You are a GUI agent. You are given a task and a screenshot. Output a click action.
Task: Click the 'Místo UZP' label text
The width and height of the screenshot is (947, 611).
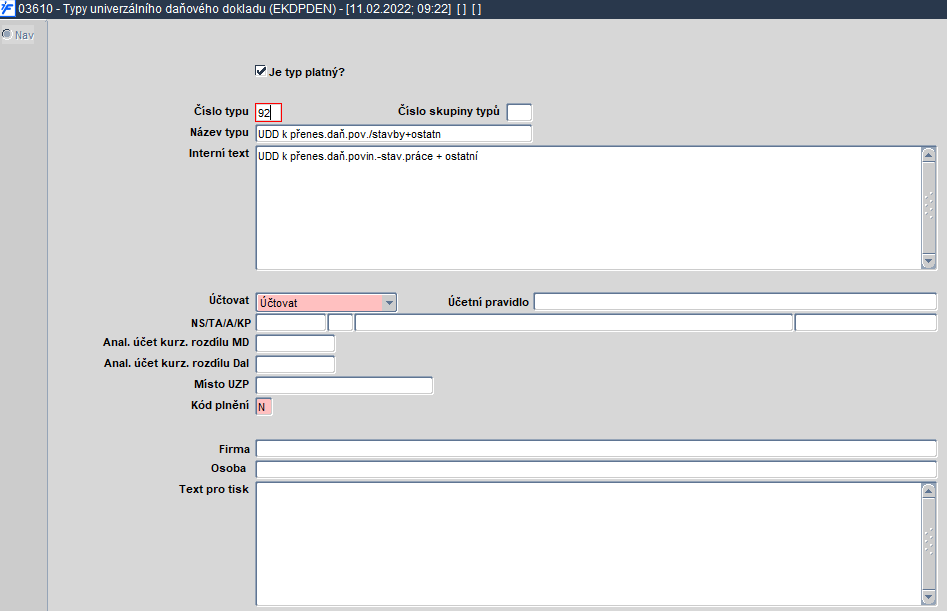click(x=222, y=384)
